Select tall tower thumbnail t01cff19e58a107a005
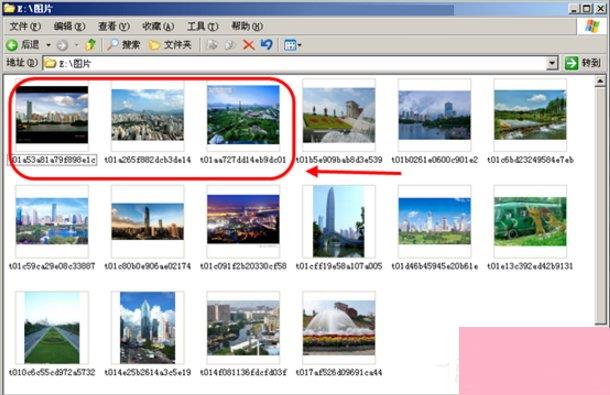This screenshot has width=610, height=395. (339, 221)
